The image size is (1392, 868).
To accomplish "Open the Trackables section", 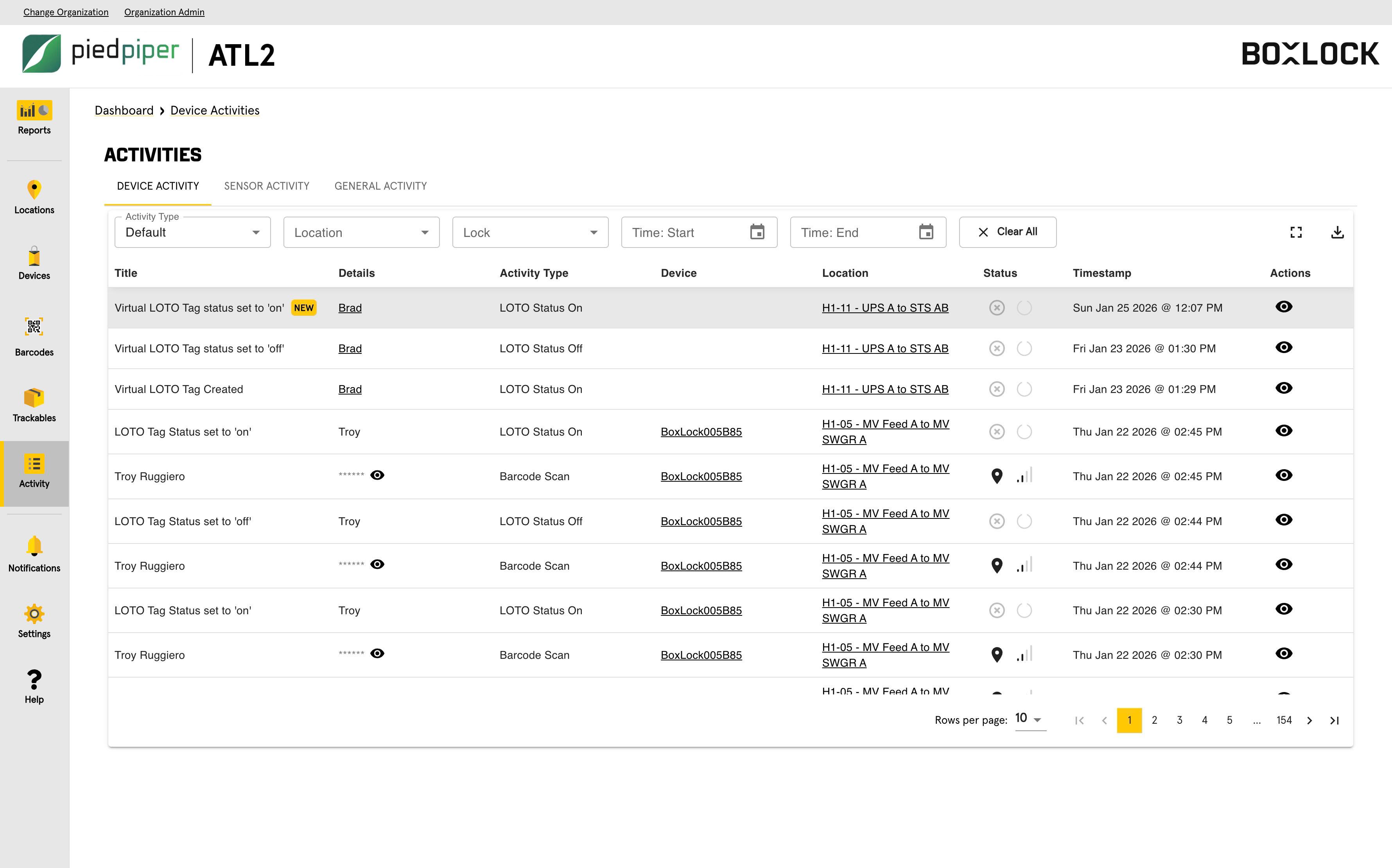I will (x=34, y=402).
